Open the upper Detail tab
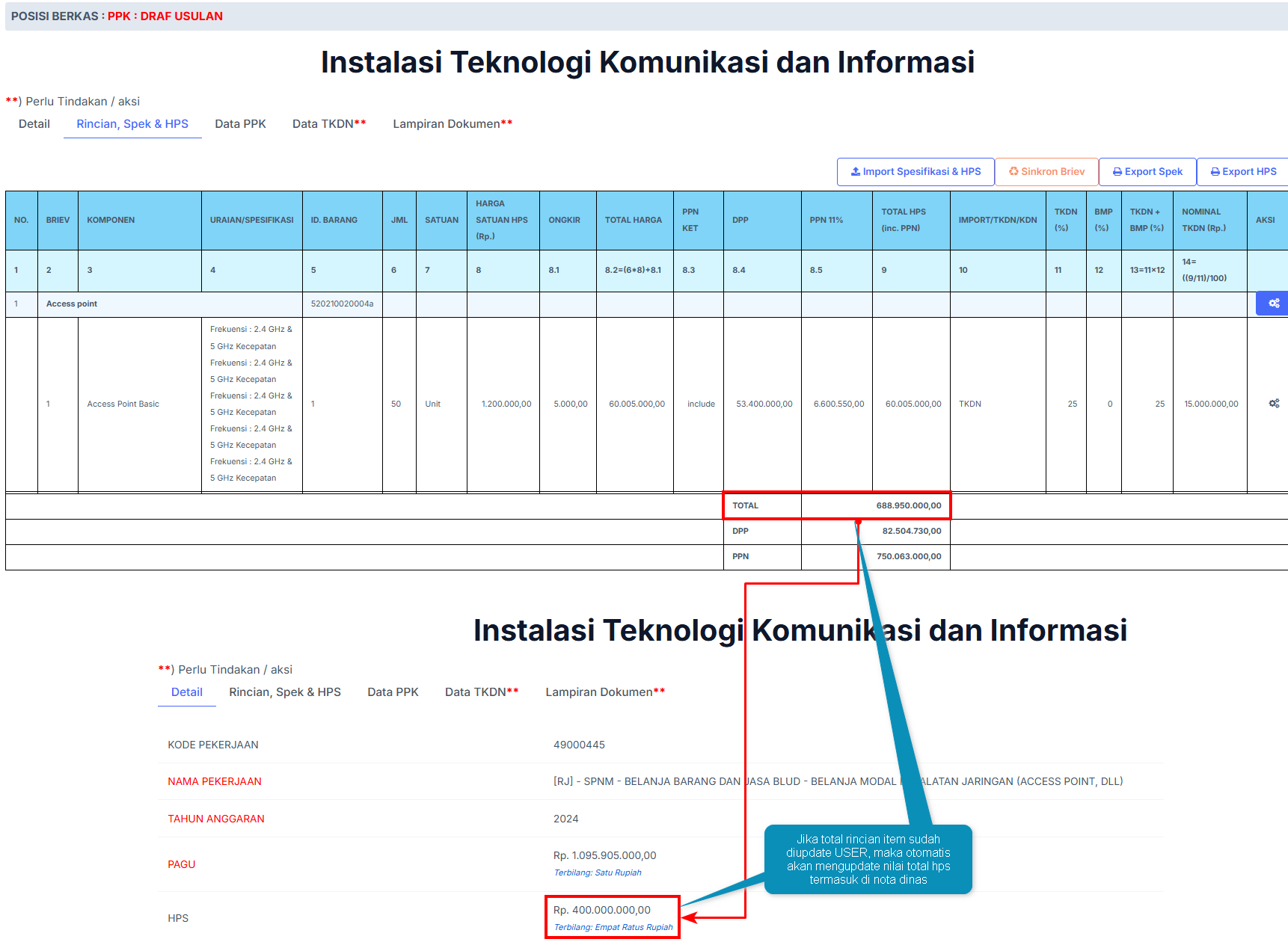 [34, 124]
